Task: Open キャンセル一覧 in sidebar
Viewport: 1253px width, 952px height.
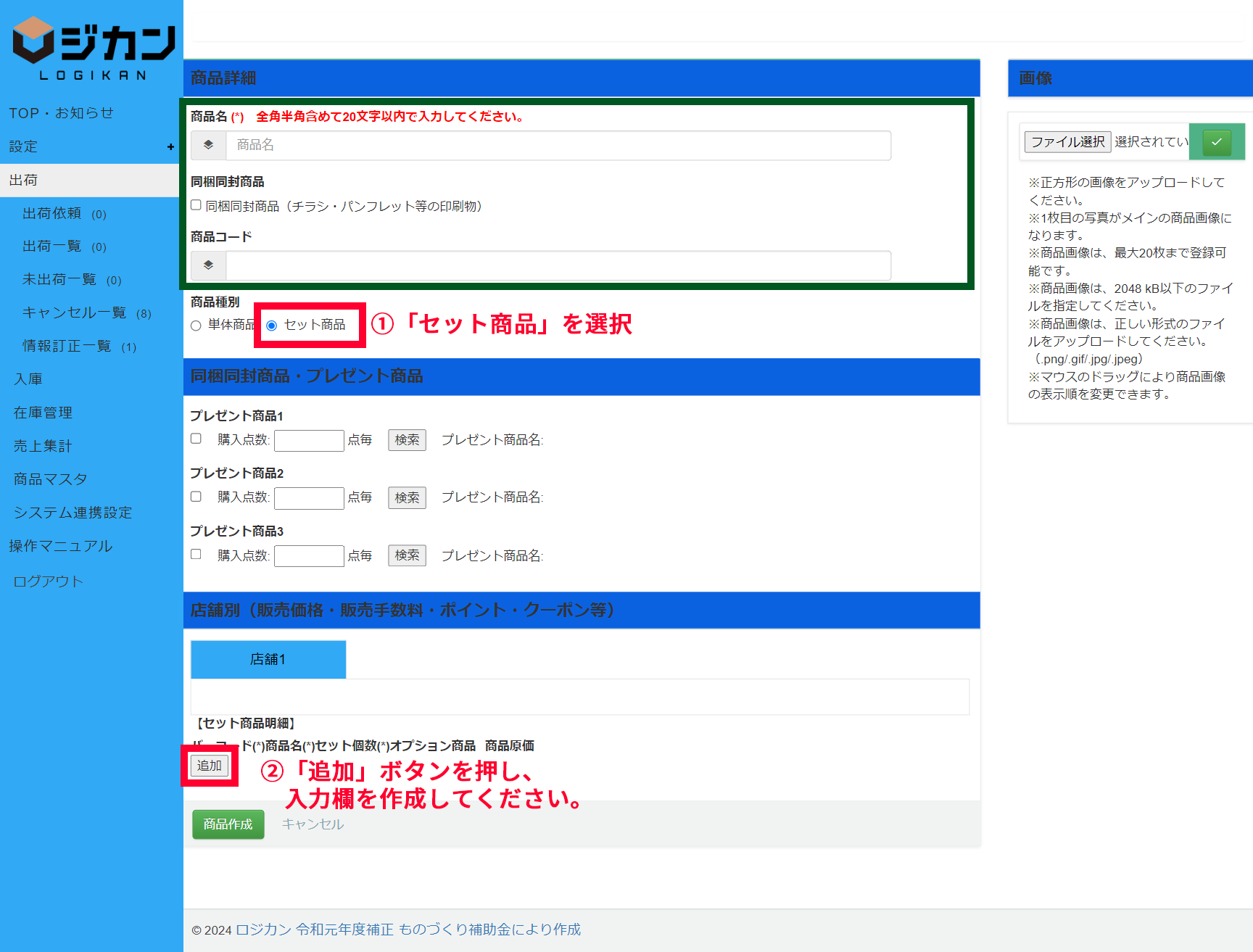Action: (74, 312)
